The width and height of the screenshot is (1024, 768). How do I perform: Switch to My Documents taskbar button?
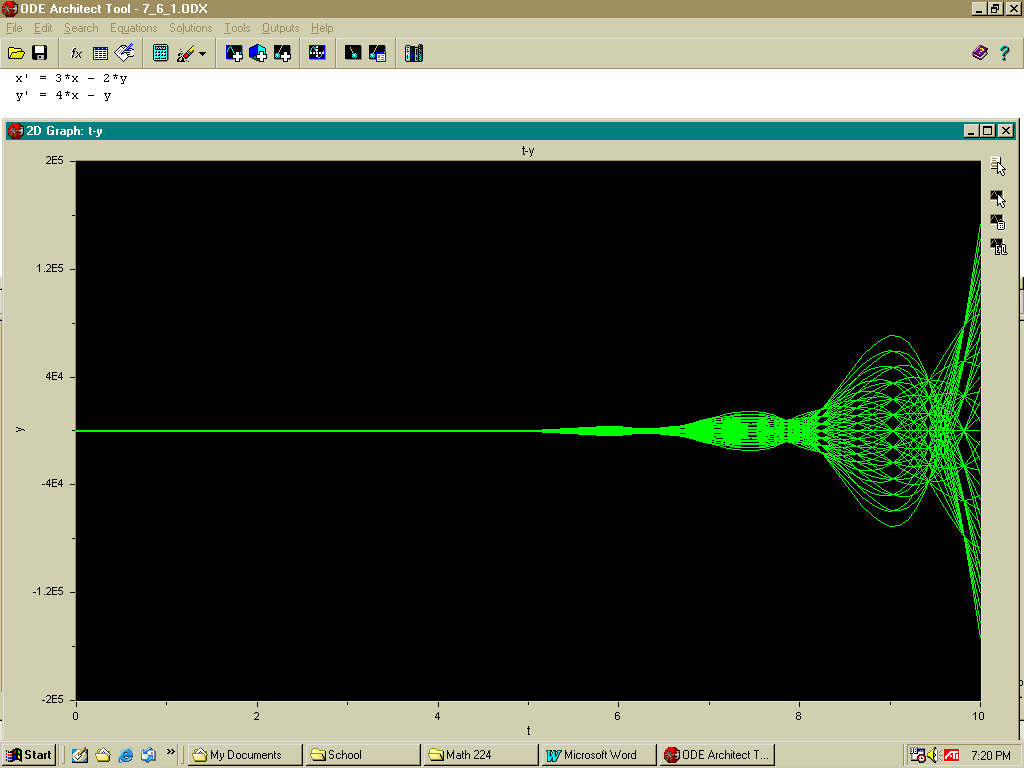[245, 755]
